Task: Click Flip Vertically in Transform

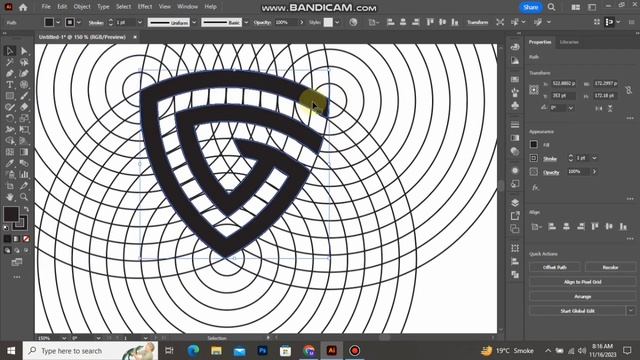Action: point(610,108)
